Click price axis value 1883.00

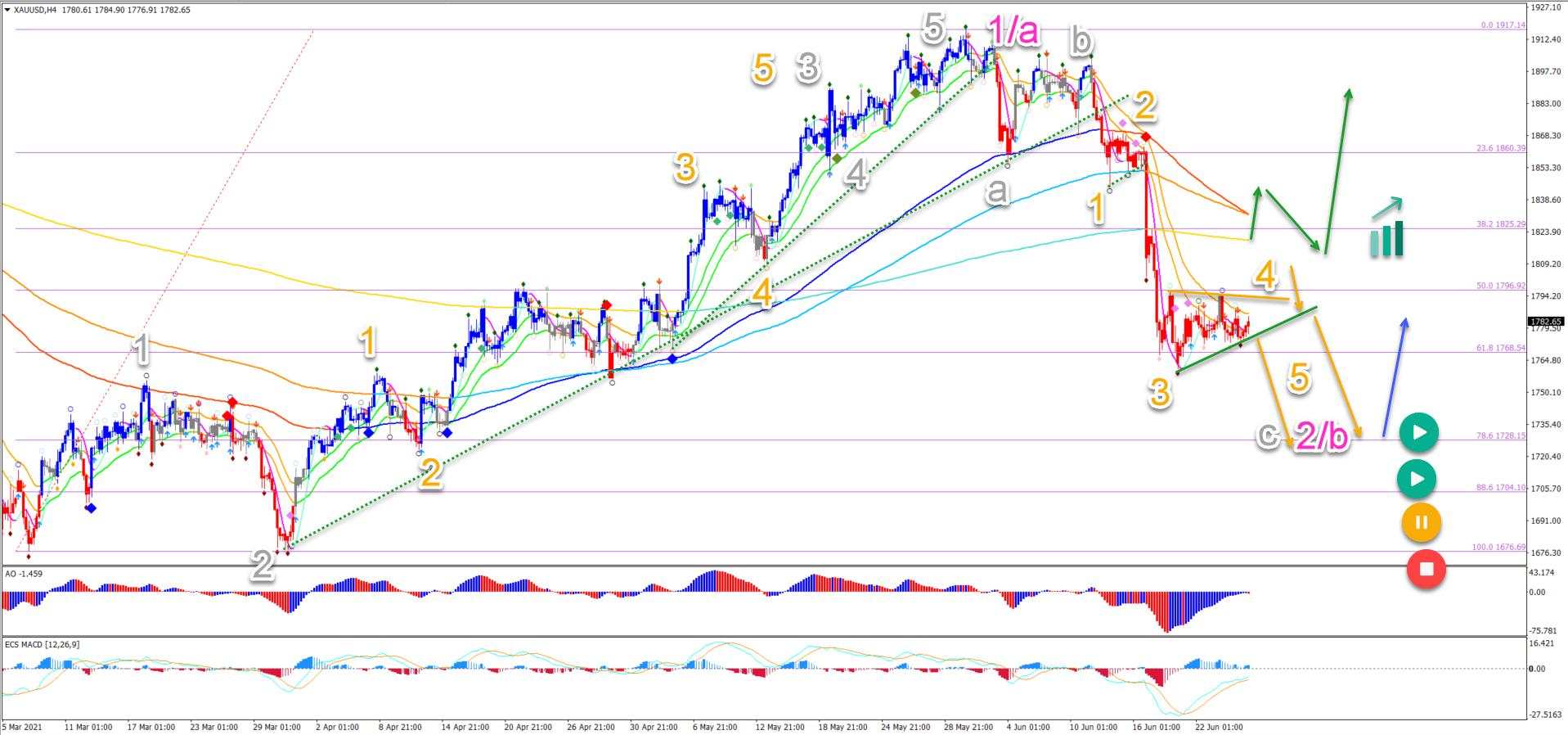coord(1547,103)
